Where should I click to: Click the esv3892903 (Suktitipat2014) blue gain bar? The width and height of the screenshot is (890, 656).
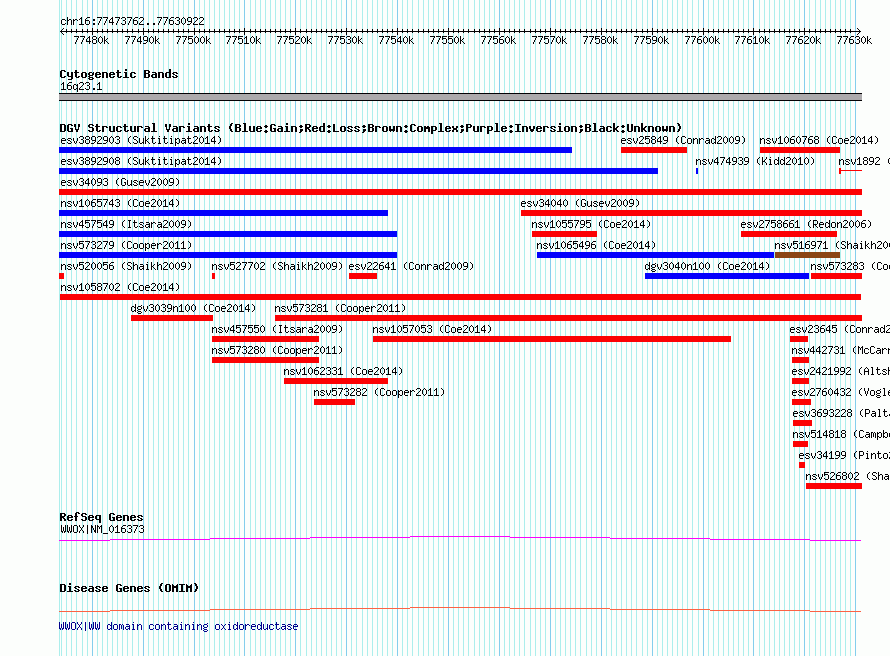click(x=315, y=150)
